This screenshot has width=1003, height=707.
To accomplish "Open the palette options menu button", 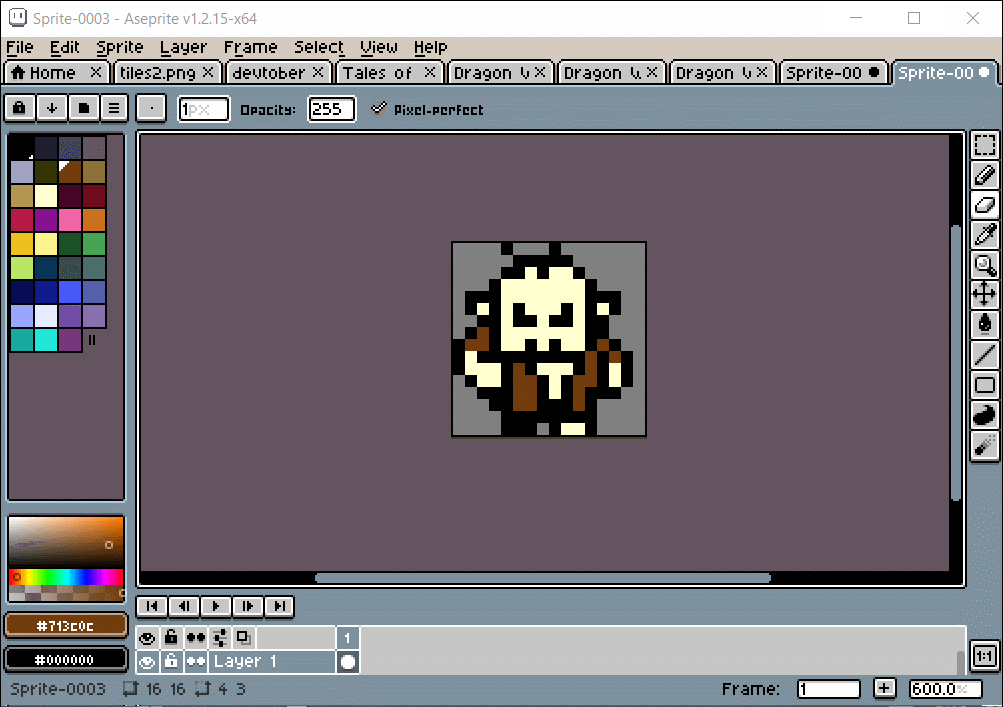I will click(x=114, y=108).
